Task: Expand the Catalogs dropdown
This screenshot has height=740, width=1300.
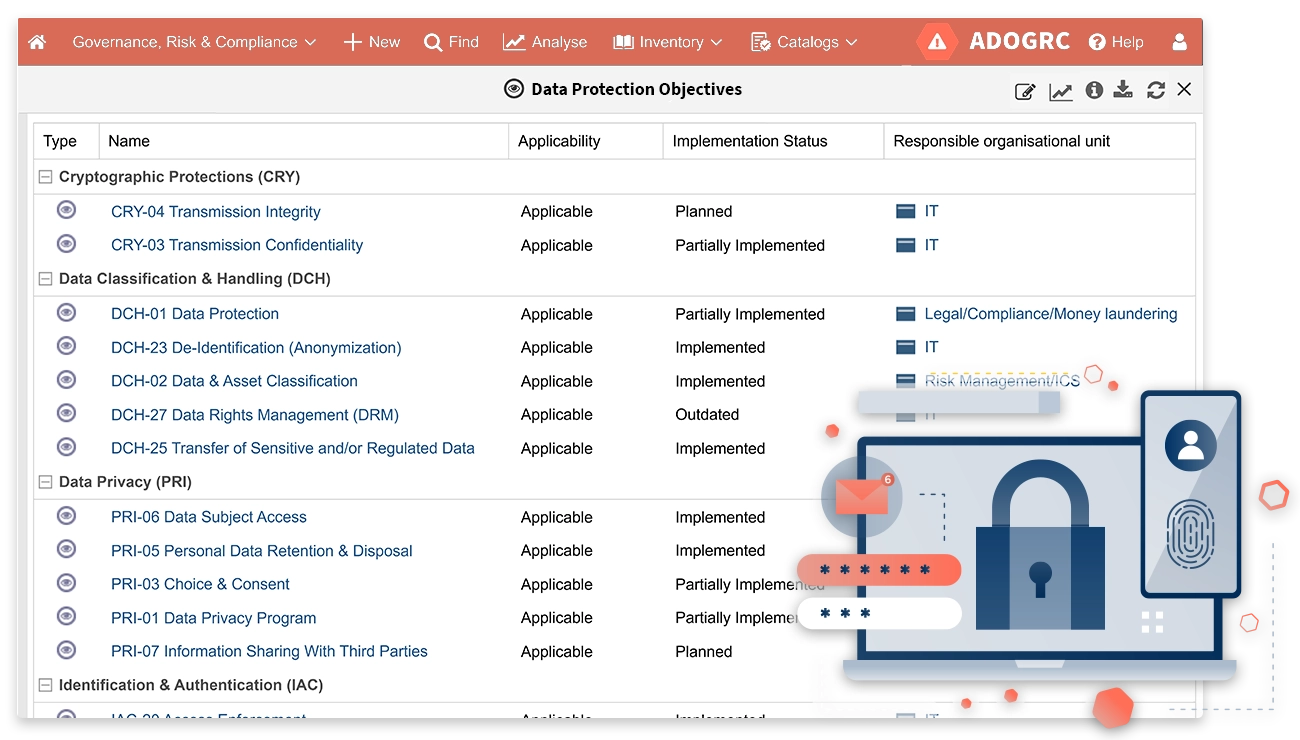Action: (804, 42)
